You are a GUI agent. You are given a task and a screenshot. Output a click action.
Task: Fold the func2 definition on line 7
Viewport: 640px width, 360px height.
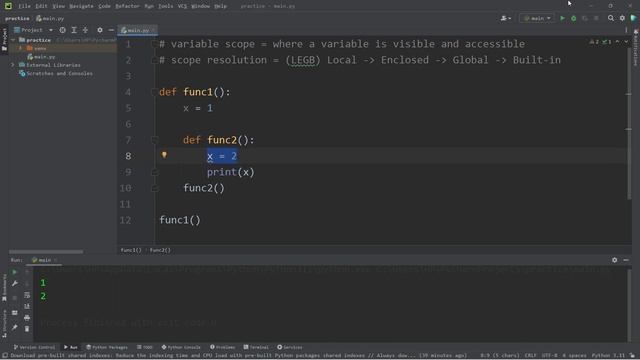155,140
